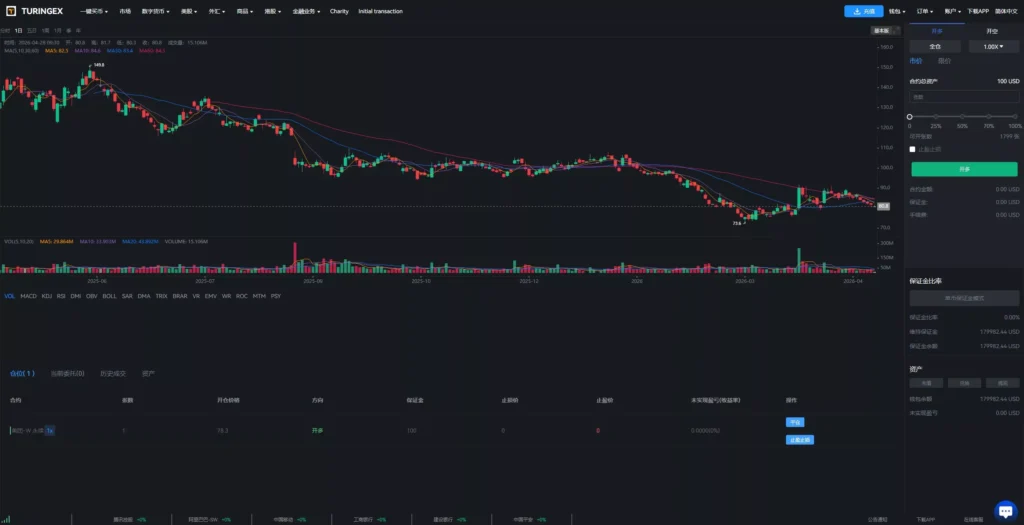Expand the 数字货币 menu in top navigation
Image resolution: width=1024 pixels, height=525 pixels.
[x=155, y=11]
